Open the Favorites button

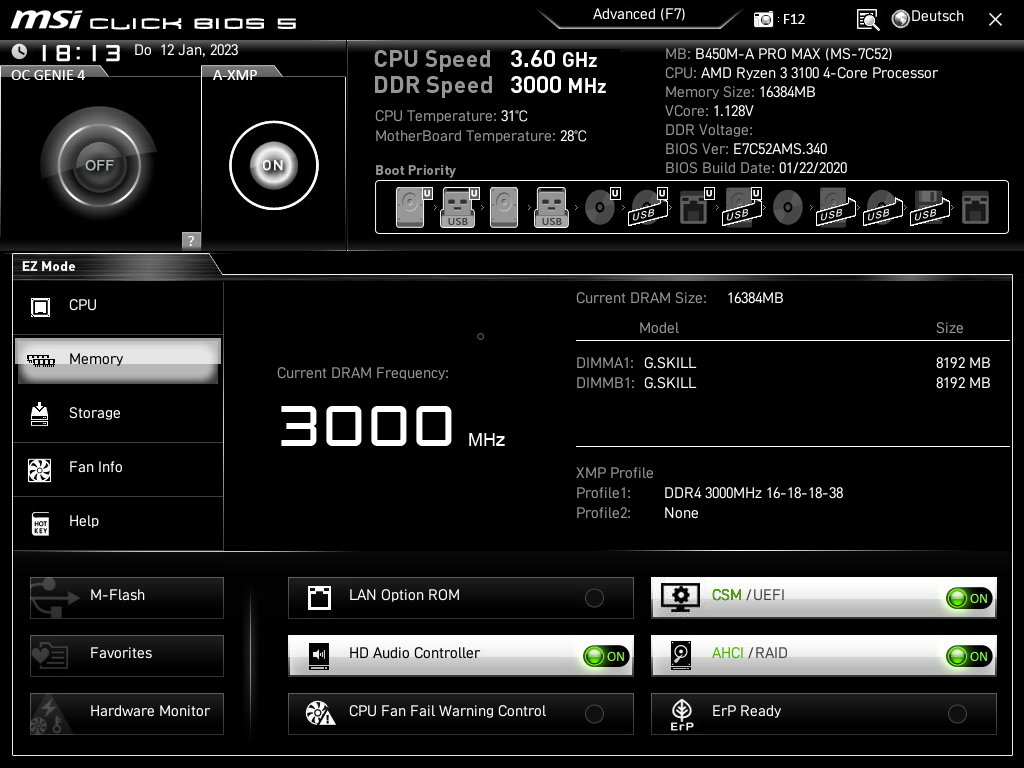coord(127,656)
